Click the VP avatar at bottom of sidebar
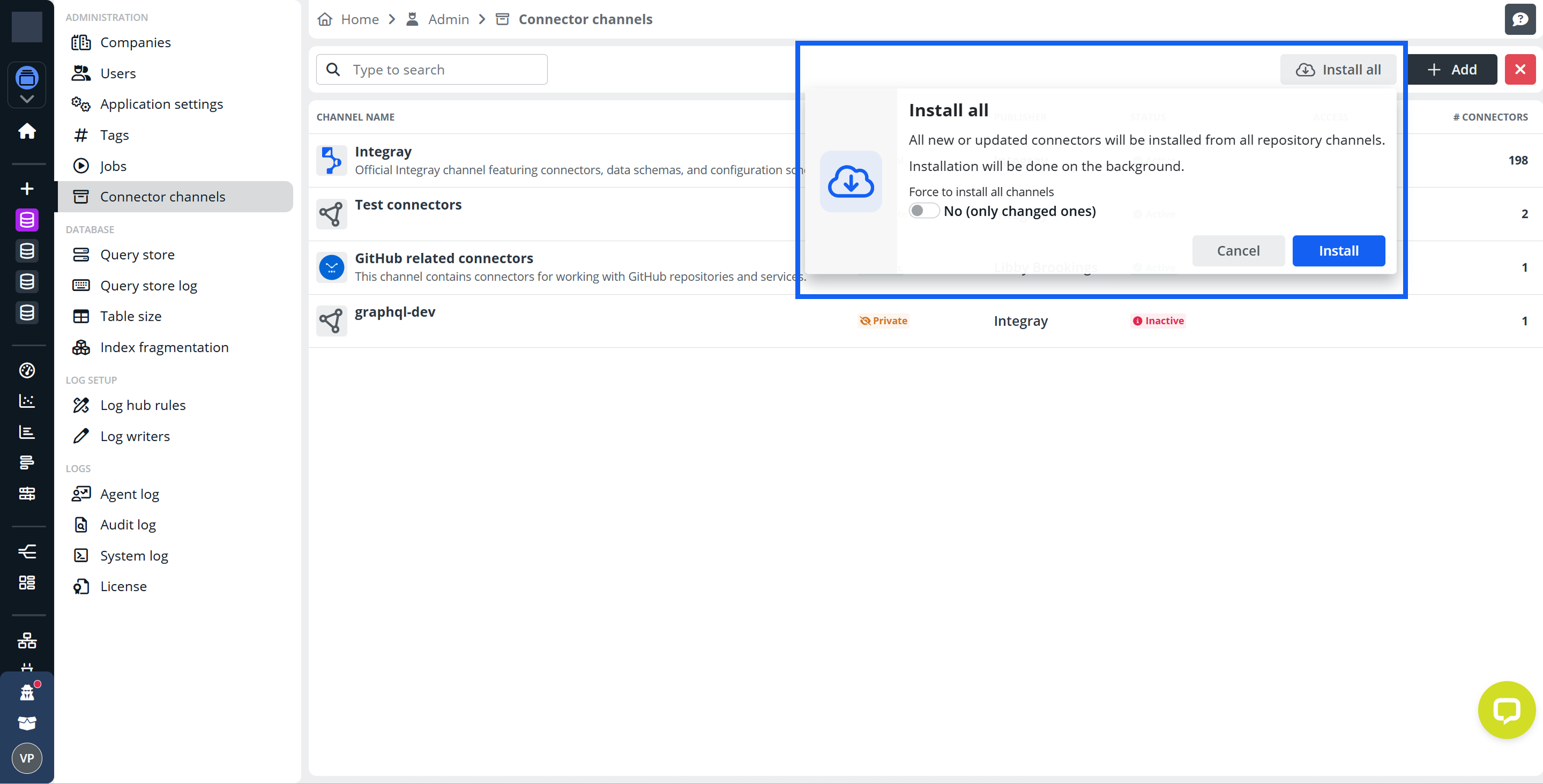Image resolution: width=1543 pixels, height=784 pixels. pos(27,758)
